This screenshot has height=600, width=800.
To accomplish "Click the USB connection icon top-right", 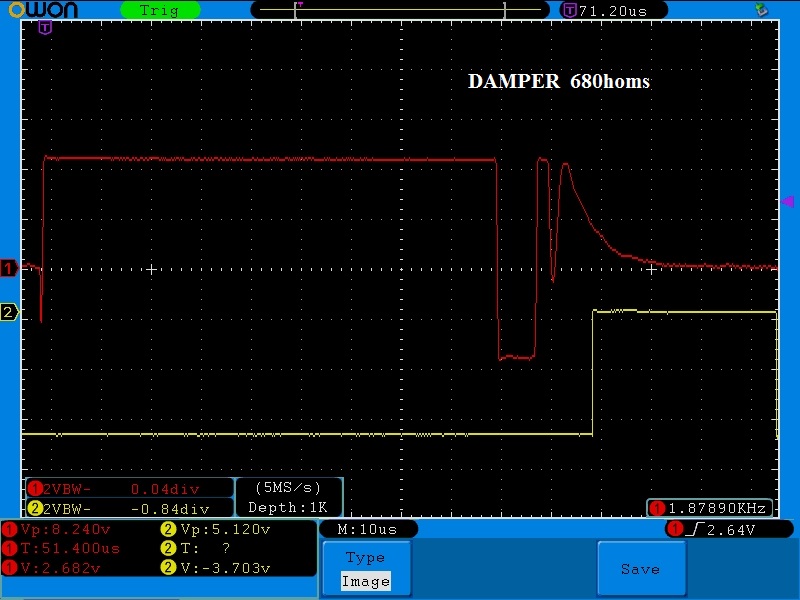I will (x=761, y=9).
